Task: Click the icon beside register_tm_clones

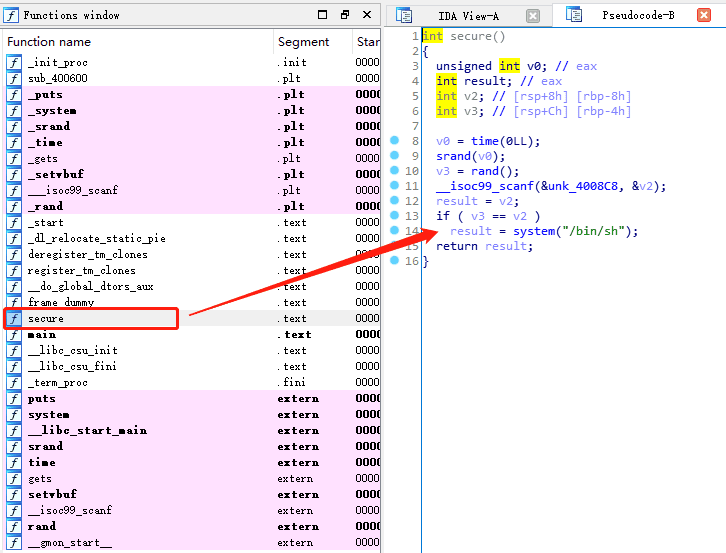Action: [14, 270]
